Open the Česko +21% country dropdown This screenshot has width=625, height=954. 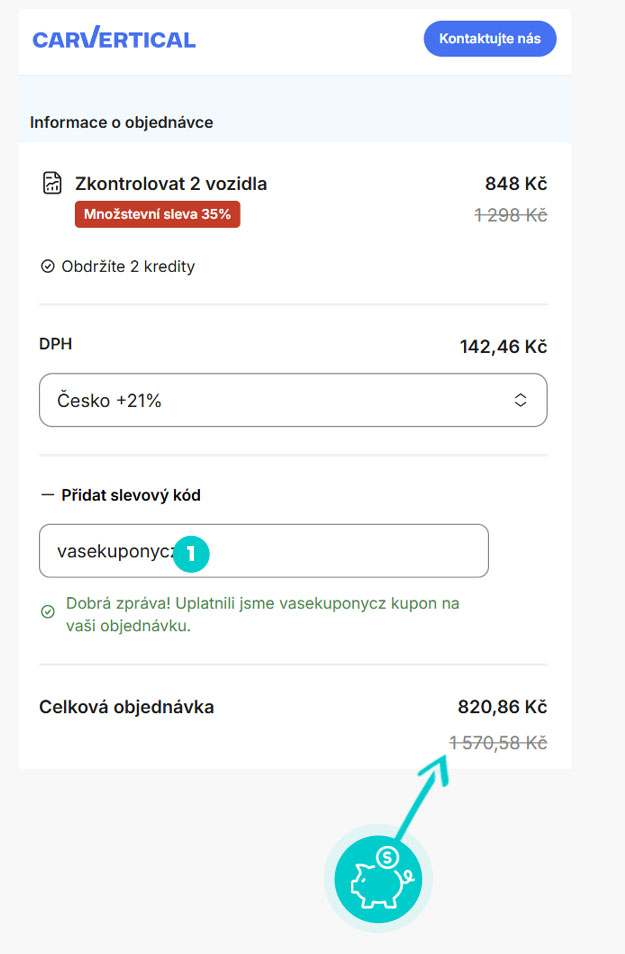292,400
